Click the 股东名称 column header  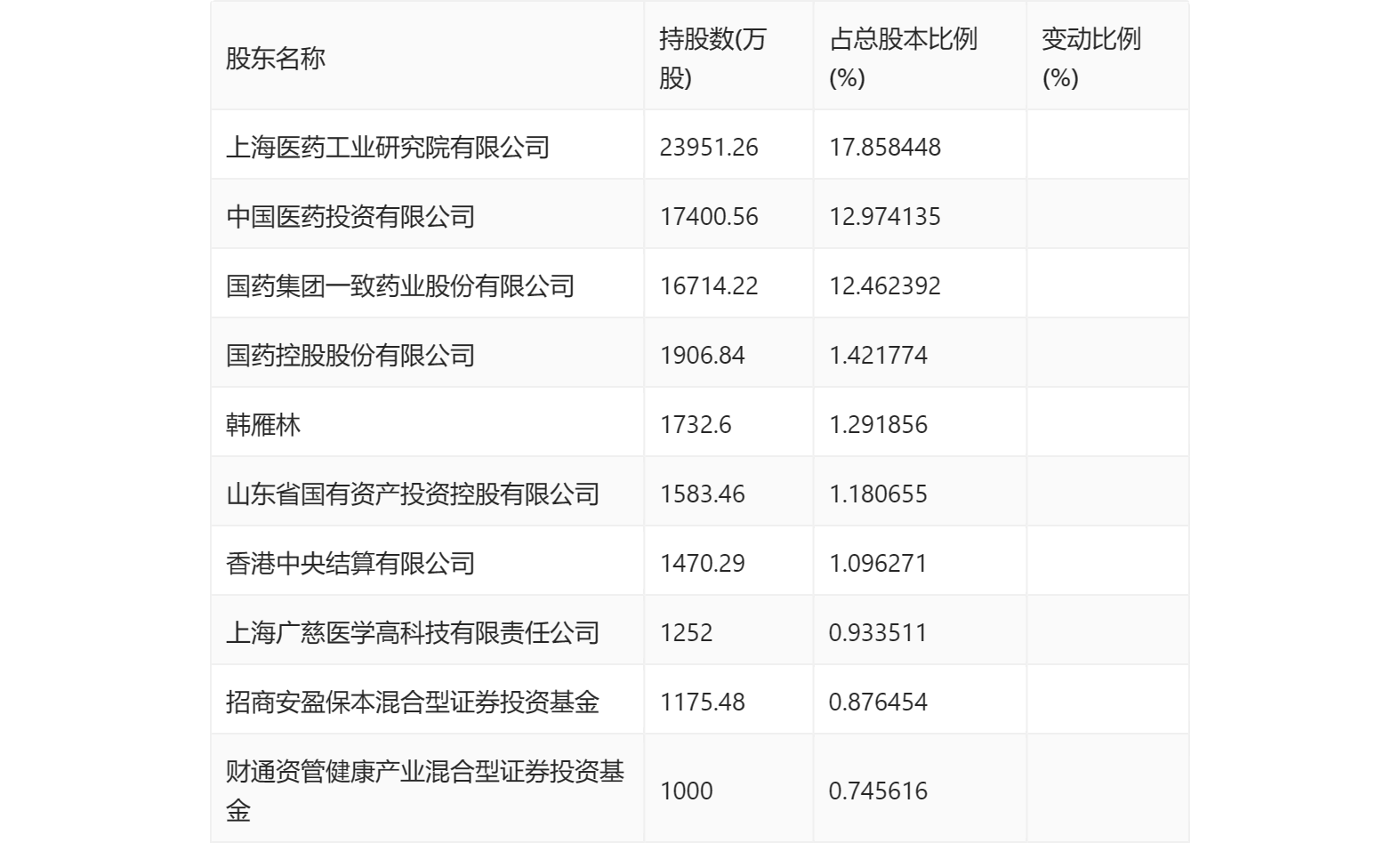point(276,59)
